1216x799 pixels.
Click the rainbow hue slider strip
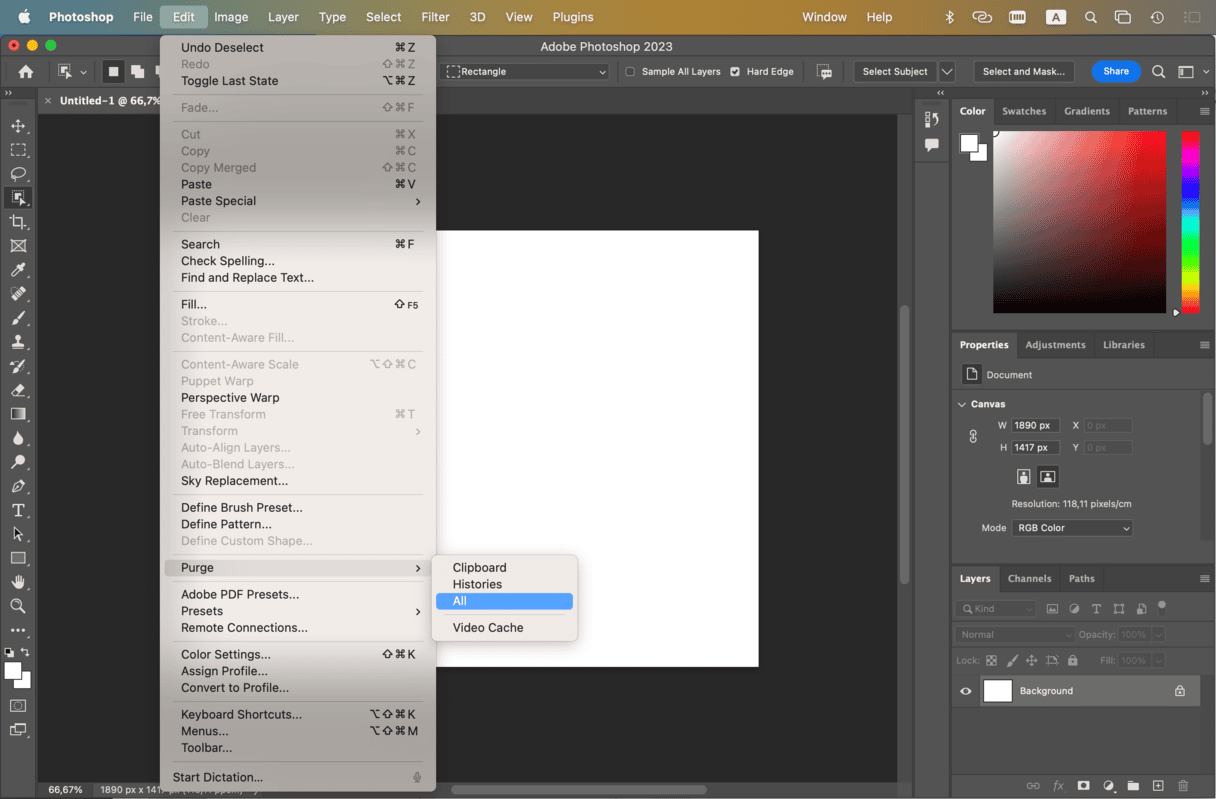[1190, 220]
